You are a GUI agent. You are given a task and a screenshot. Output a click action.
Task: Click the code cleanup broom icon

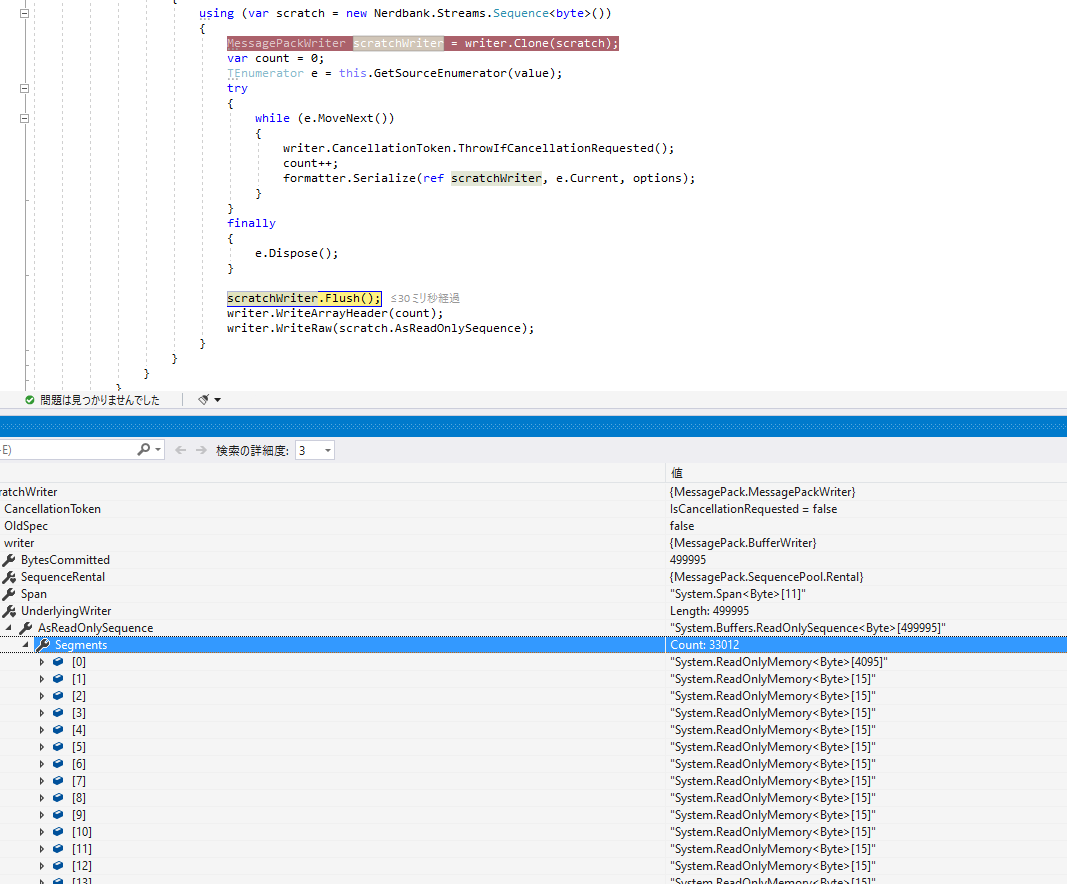pos(204,399)
